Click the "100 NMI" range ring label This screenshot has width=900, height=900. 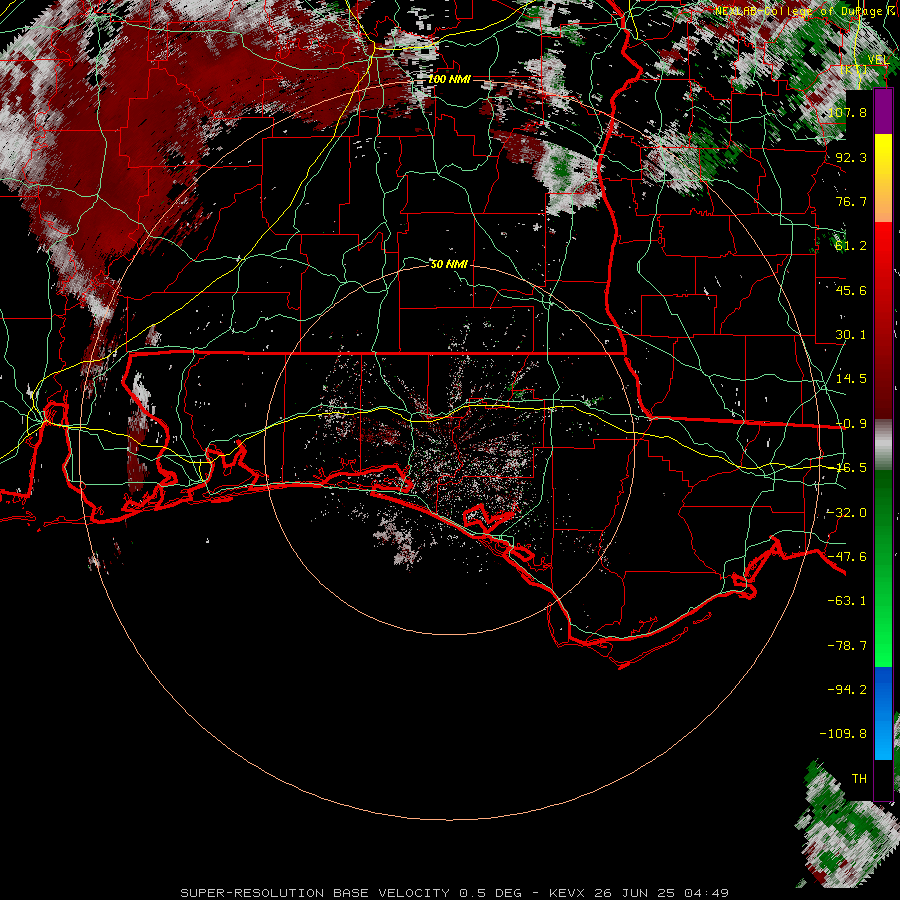(449, 79)
